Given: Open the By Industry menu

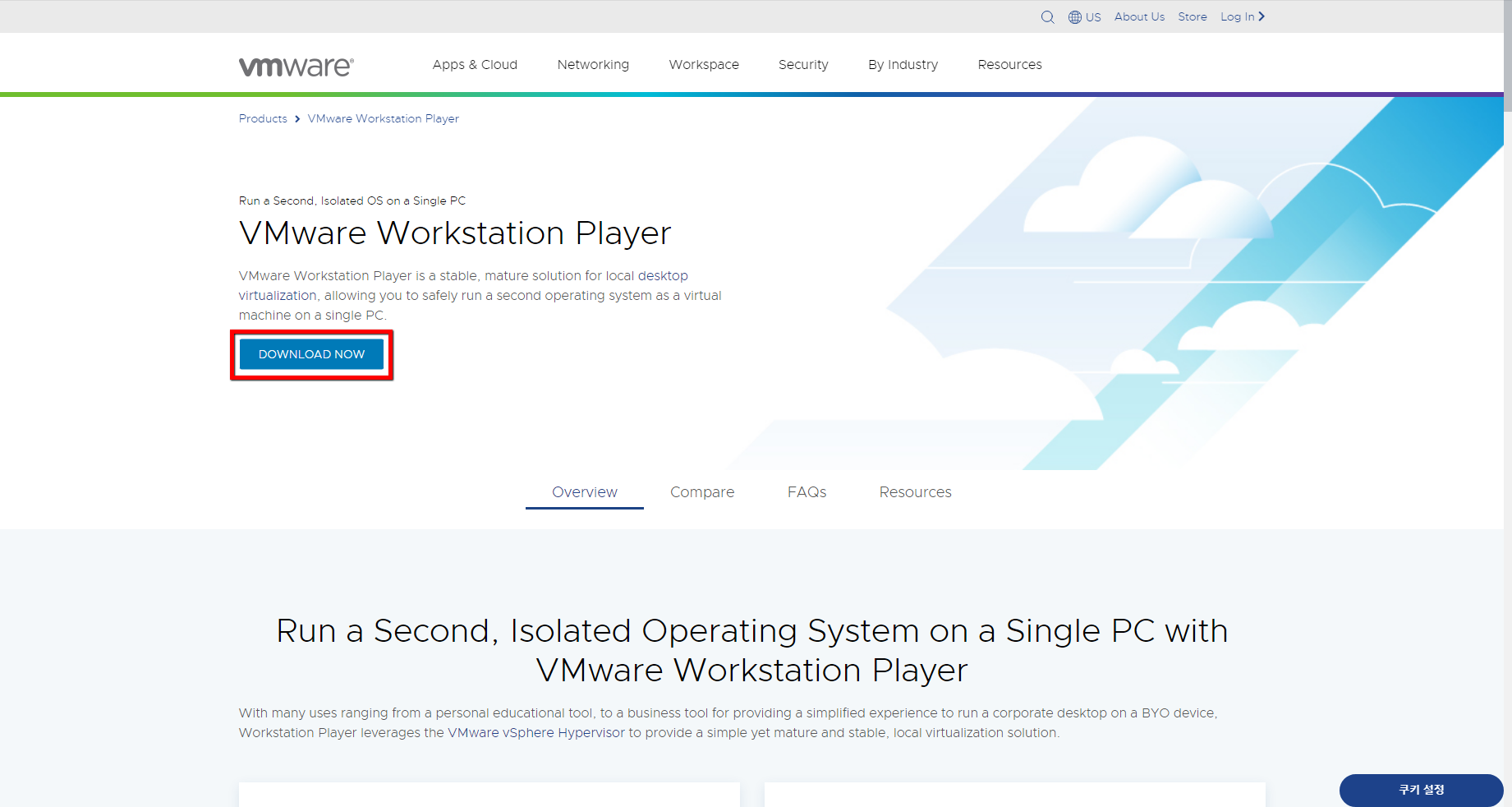Looking at the screenshot, I should pos(903,64).
